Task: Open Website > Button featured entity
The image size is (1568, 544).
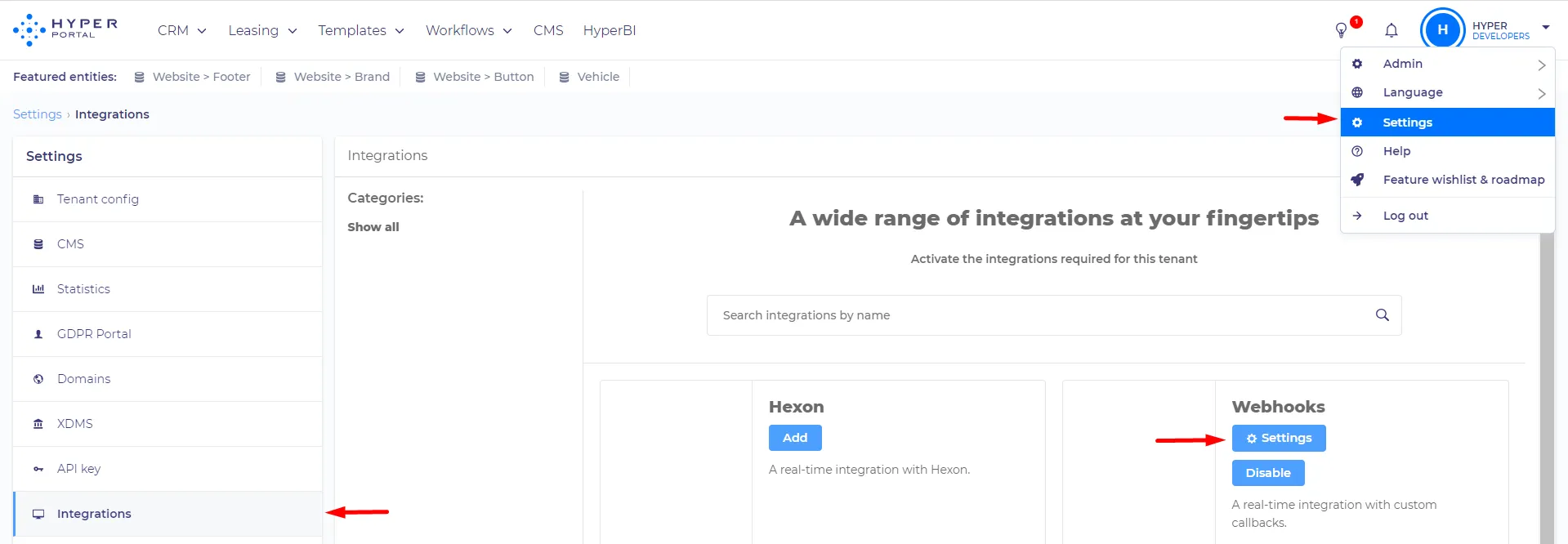Action: click(x=475, y=77)
